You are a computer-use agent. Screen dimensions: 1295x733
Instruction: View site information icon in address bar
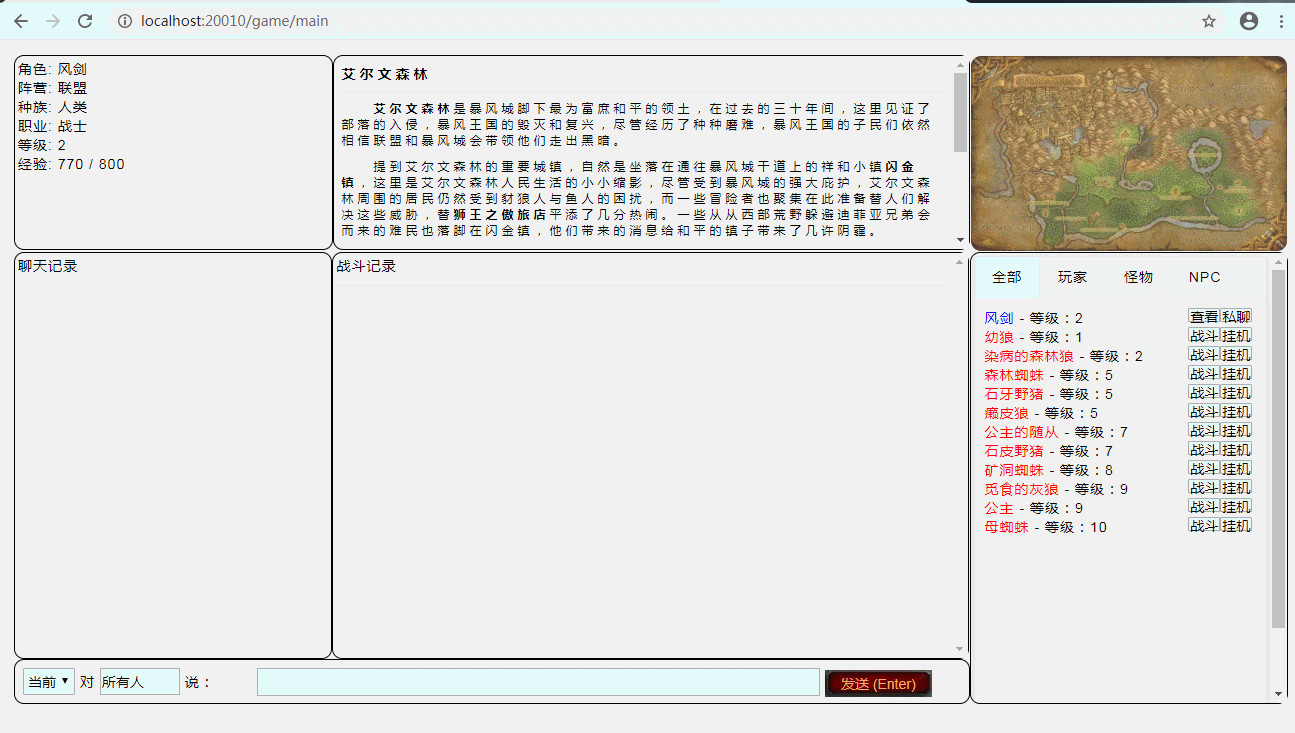click(125, 21)
